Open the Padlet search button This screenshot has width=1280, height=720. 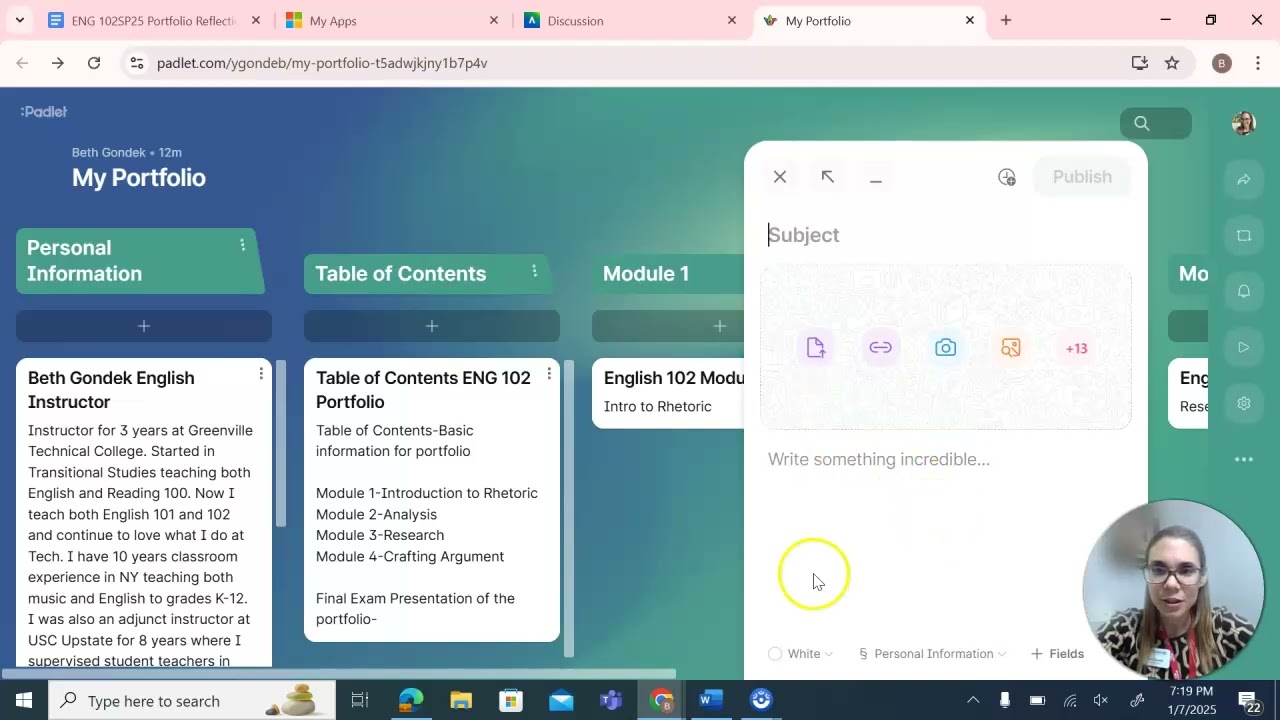tap(1156, 123)
